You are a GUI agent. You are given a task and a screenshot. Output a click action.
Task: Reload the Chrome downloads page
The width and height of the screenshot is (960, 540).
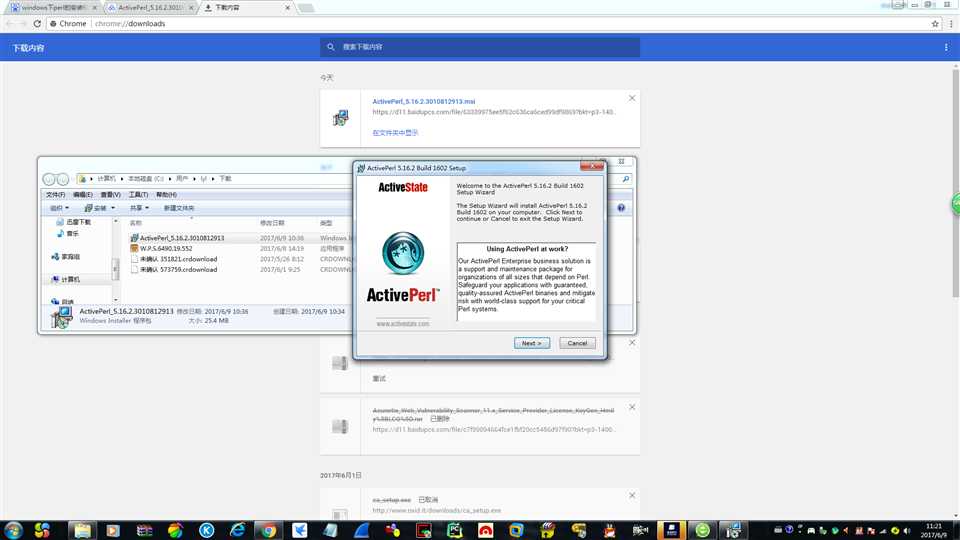click(37, 24)
